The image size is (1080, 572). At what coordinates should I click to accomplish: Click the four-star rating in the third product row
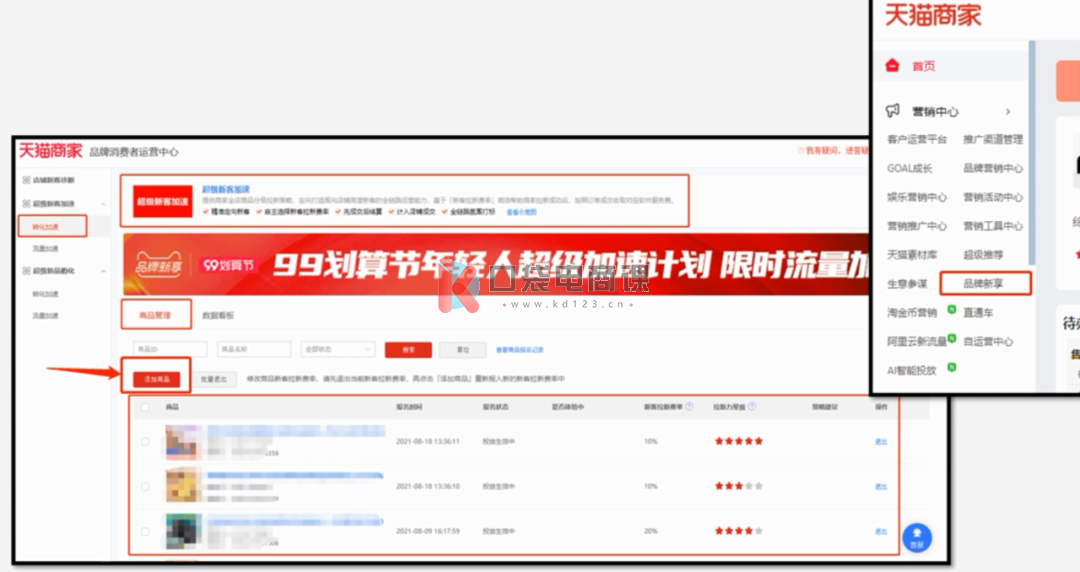tap(738, 531)
